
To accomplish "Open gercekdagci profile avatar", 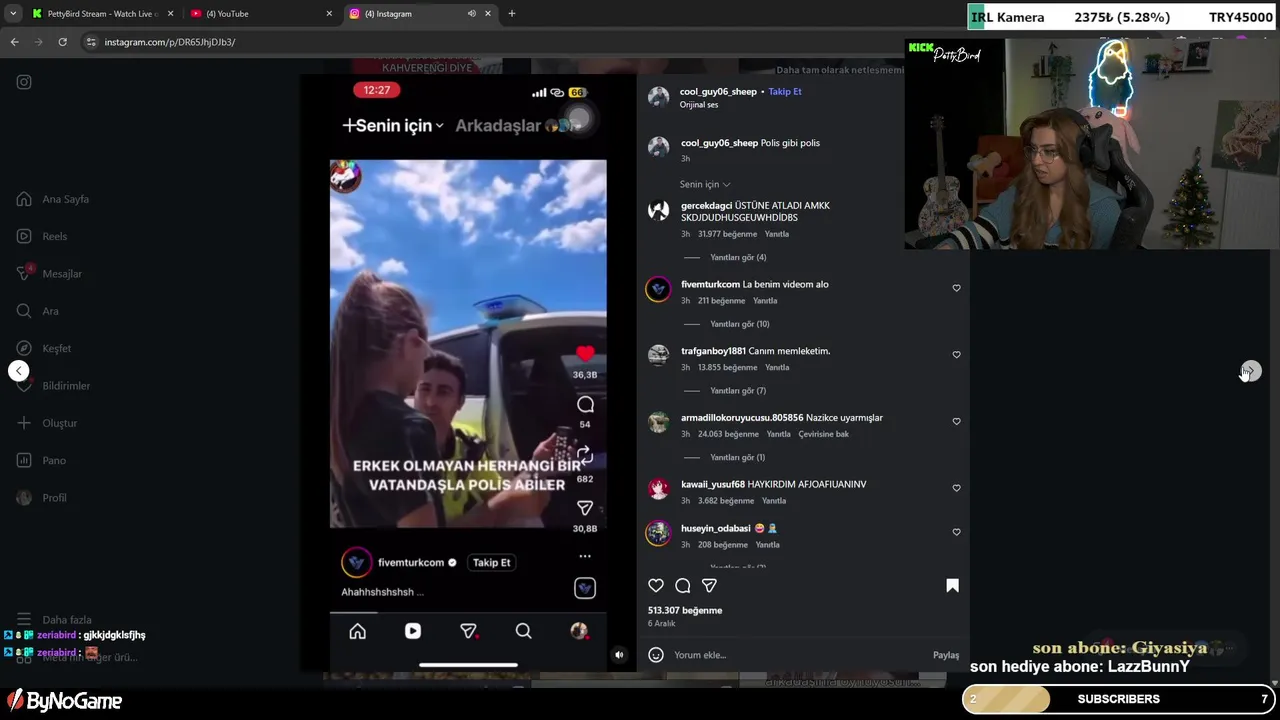I will point(658,211).
